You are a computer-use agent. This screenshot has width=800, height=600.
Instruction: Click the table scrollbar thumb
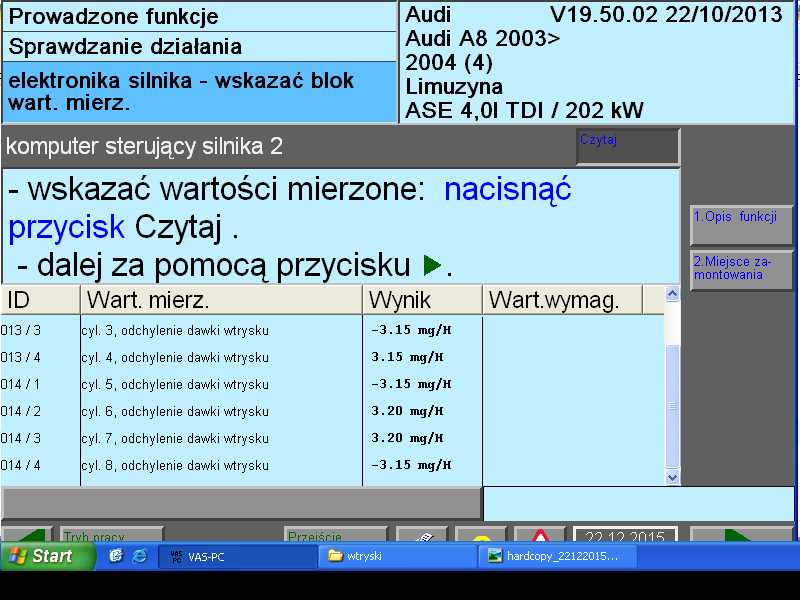point(672,407)
